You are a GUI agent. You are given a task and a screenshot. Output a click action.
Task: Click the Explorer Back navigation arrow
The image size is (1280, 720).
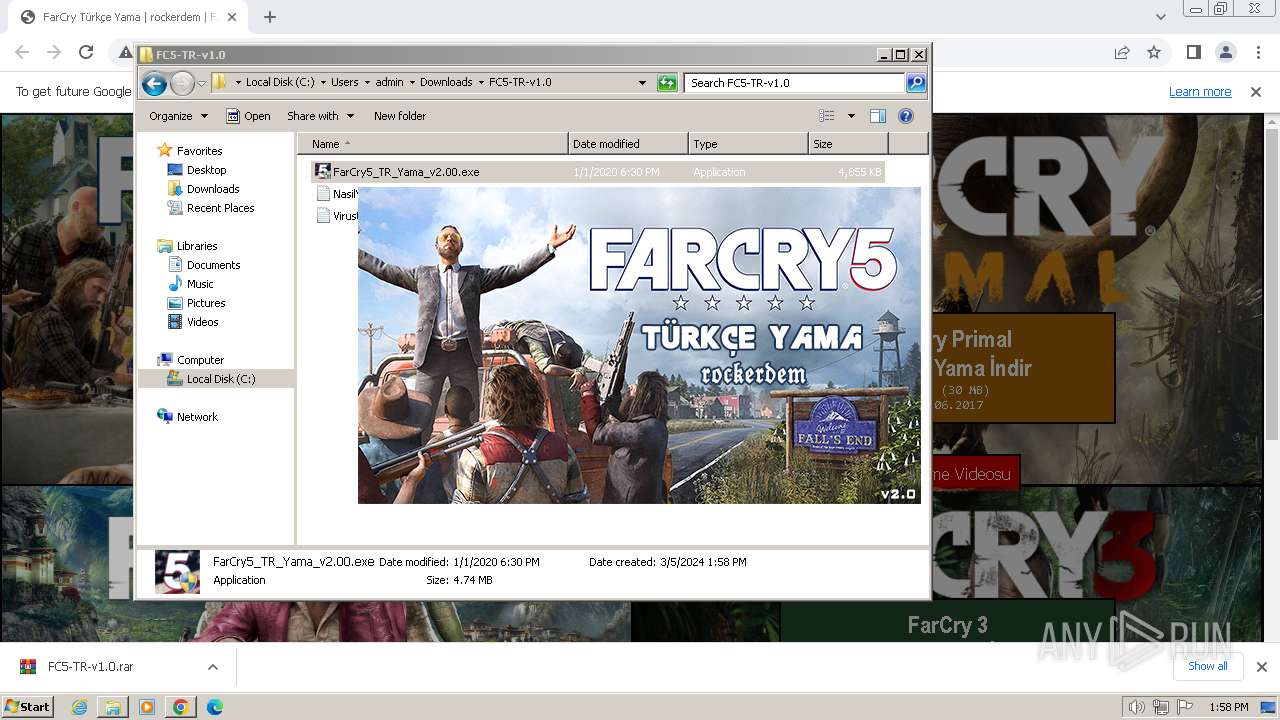(154, 83)
